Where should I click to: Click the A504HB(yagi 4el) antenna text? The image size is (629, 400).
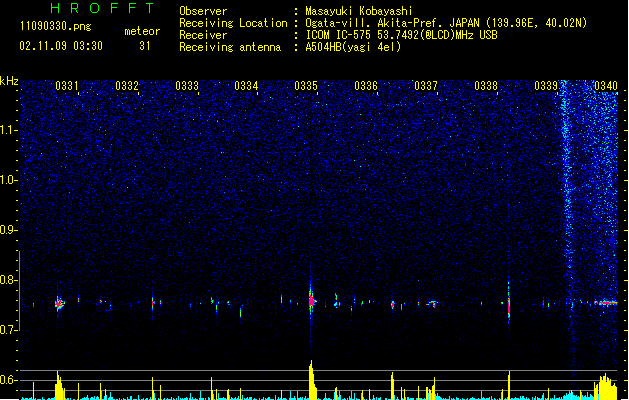(x=353, y=47)
